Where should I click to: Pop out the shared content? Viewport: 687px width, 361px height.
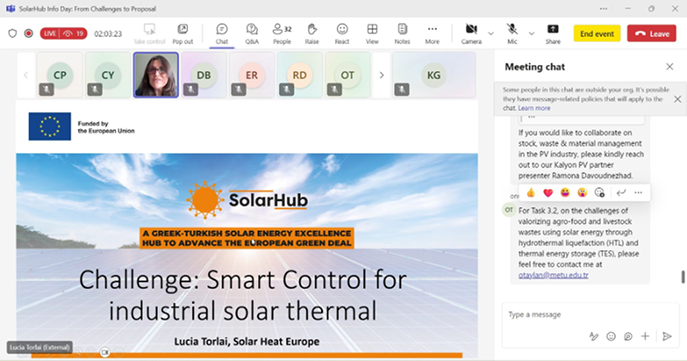pyautogui.click(x=183, y=34)
